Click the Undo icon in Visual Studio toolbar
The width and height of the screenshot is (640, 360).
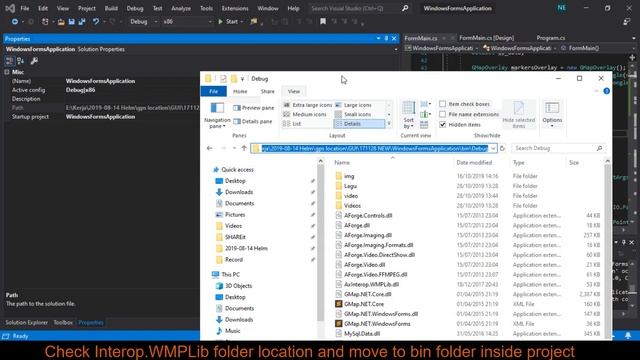(96, 22)
